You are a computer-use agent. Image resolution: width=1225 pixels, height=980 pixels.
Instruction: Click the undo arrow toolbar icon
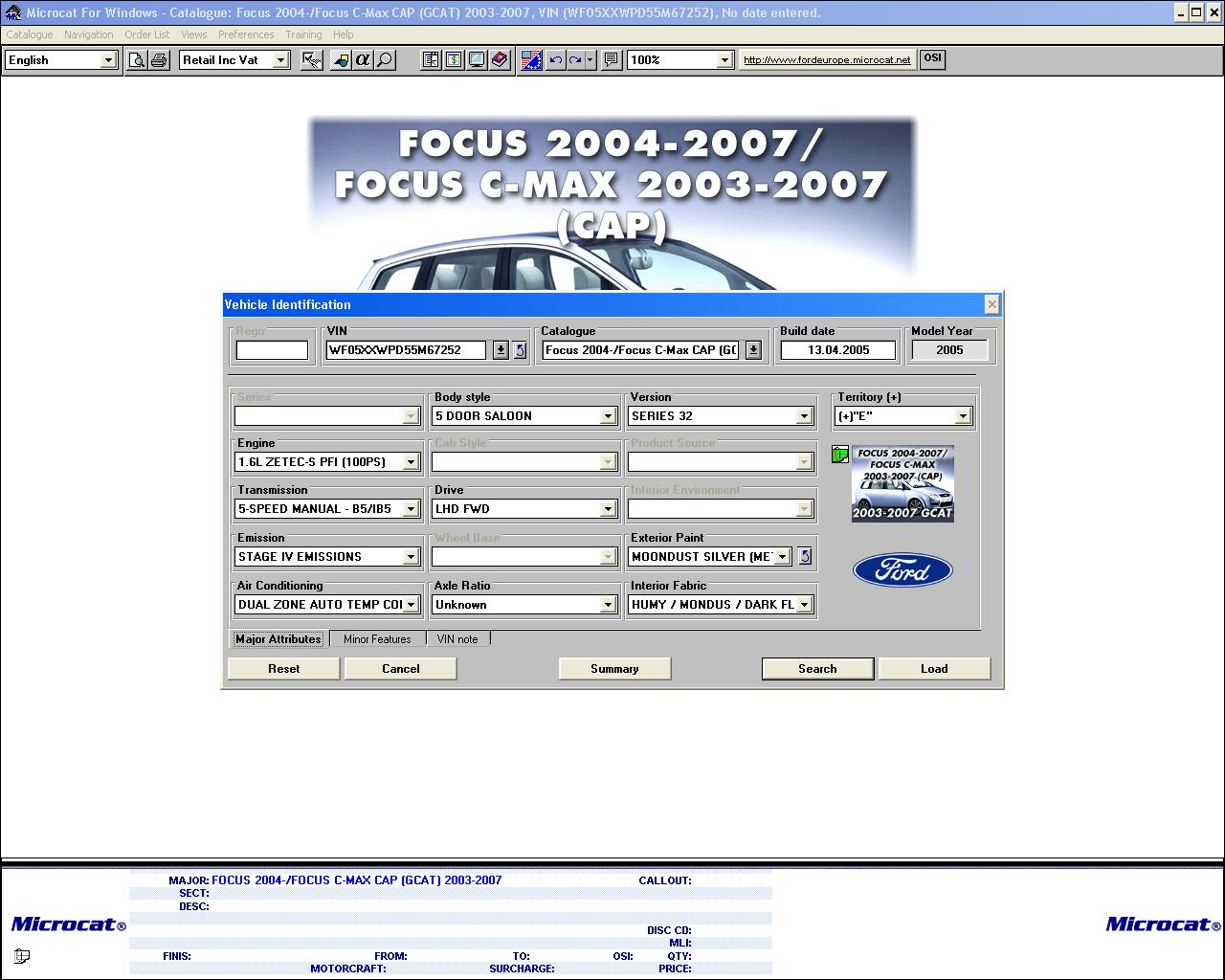point(555,60)
